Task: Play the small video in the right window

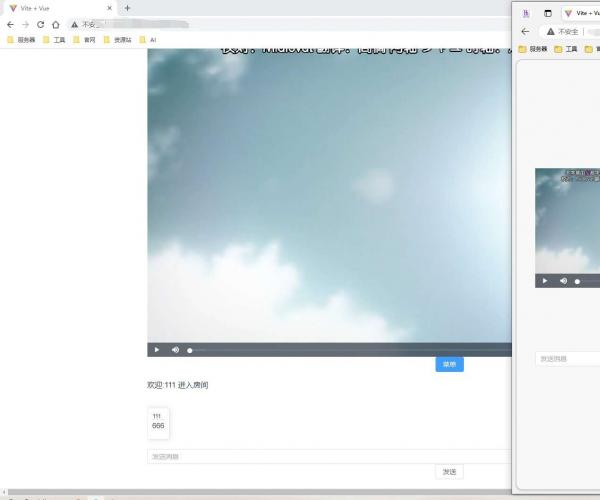Action: pyautogui.click(x=545, y=281)
